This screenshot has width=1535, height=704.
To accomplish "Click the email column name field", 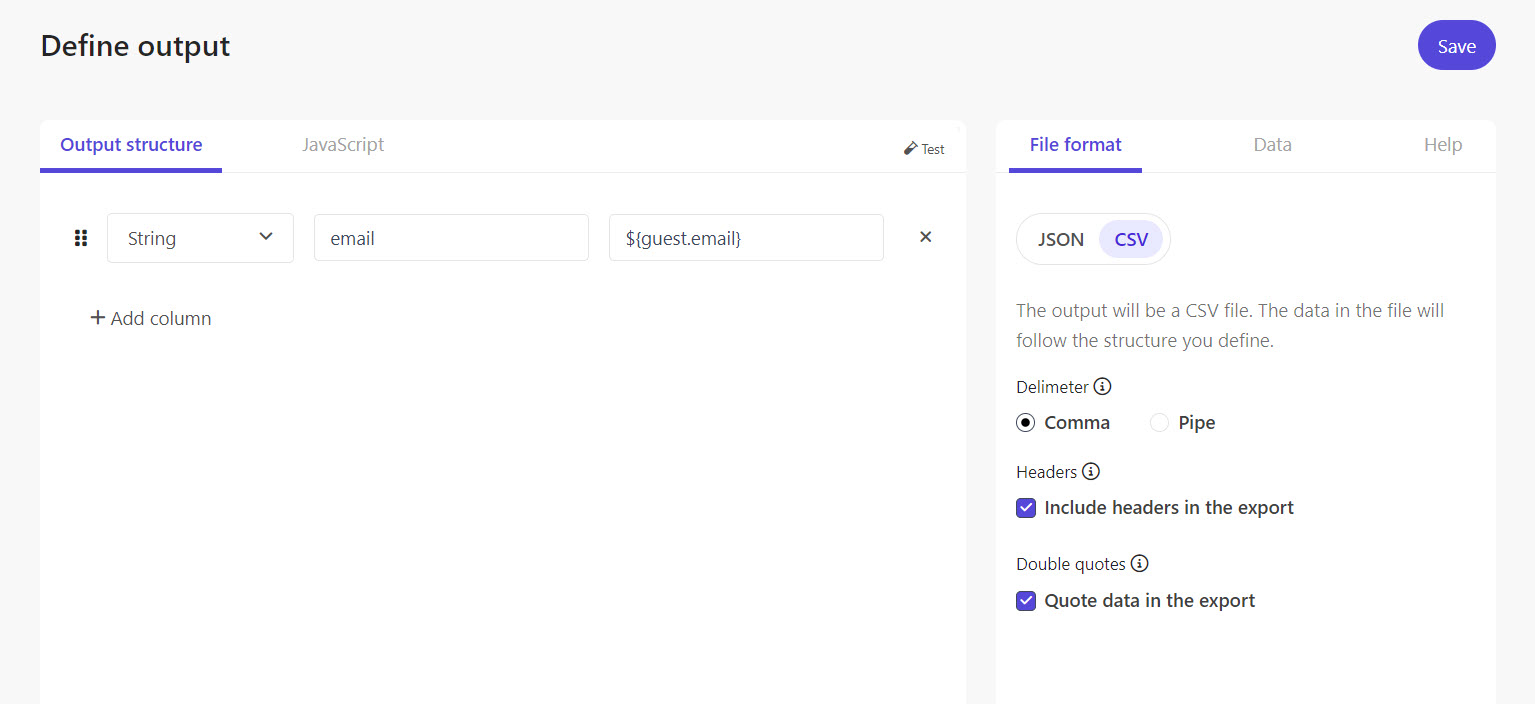I will point(451,238).
